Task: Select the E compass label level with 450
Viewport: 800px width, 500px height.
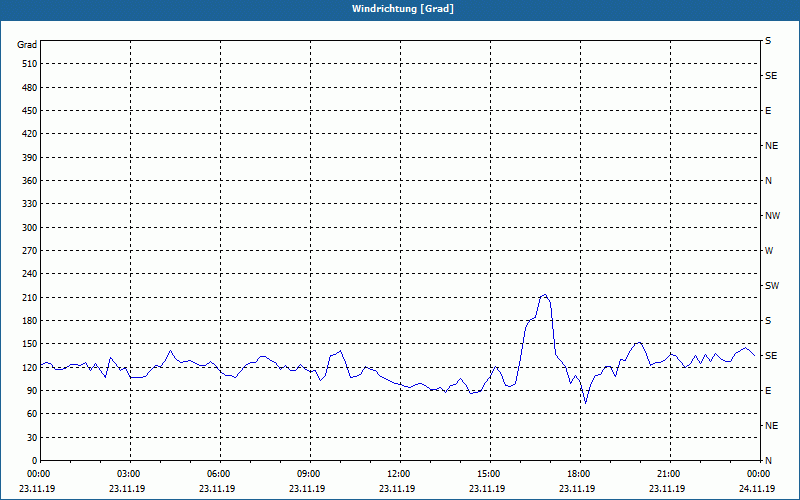Action: pyautogui.click(x=768, y=111)
